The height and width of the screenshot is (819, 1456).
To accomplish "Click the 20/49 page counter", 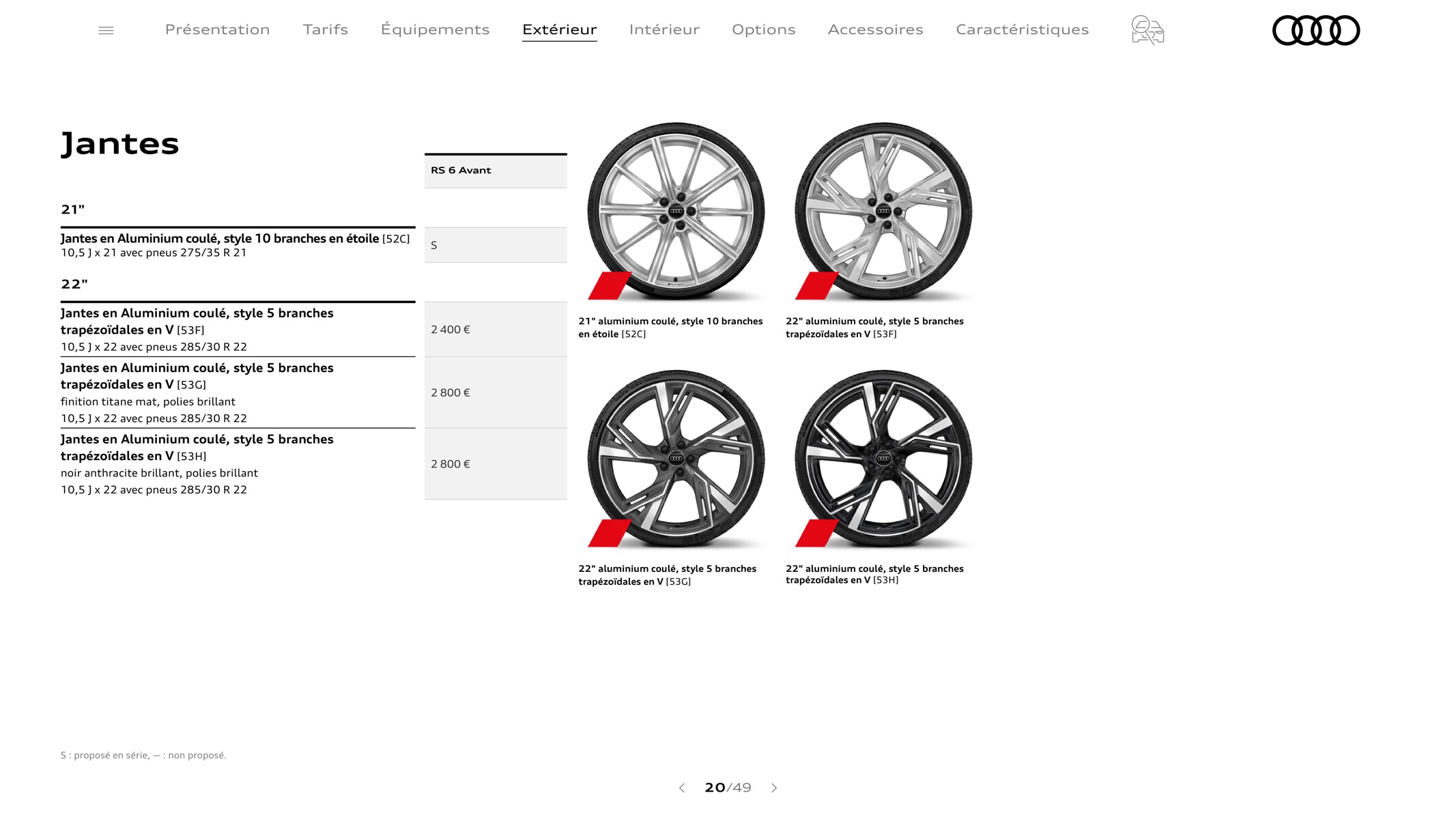I will [x=728, y=788].
